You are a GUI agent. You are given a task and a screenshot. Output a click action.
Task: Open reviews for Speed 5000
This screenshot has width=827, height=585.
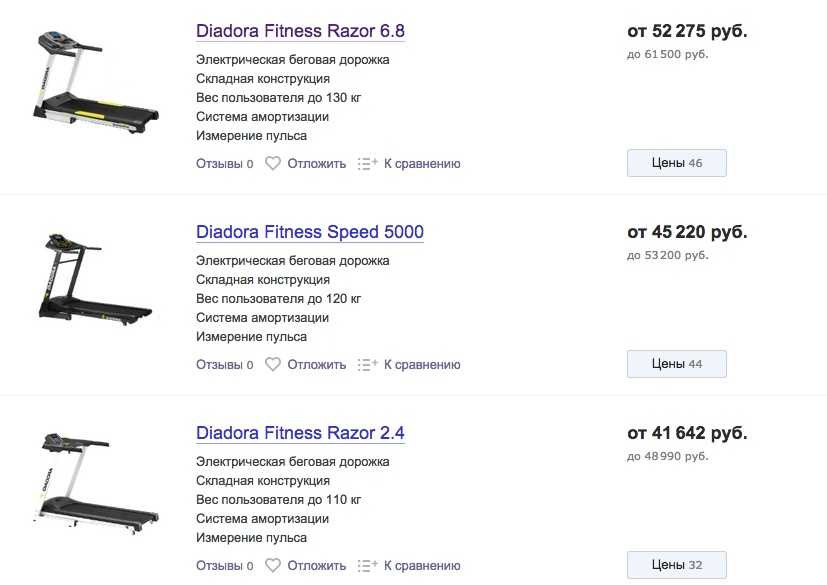coord(224,365)
